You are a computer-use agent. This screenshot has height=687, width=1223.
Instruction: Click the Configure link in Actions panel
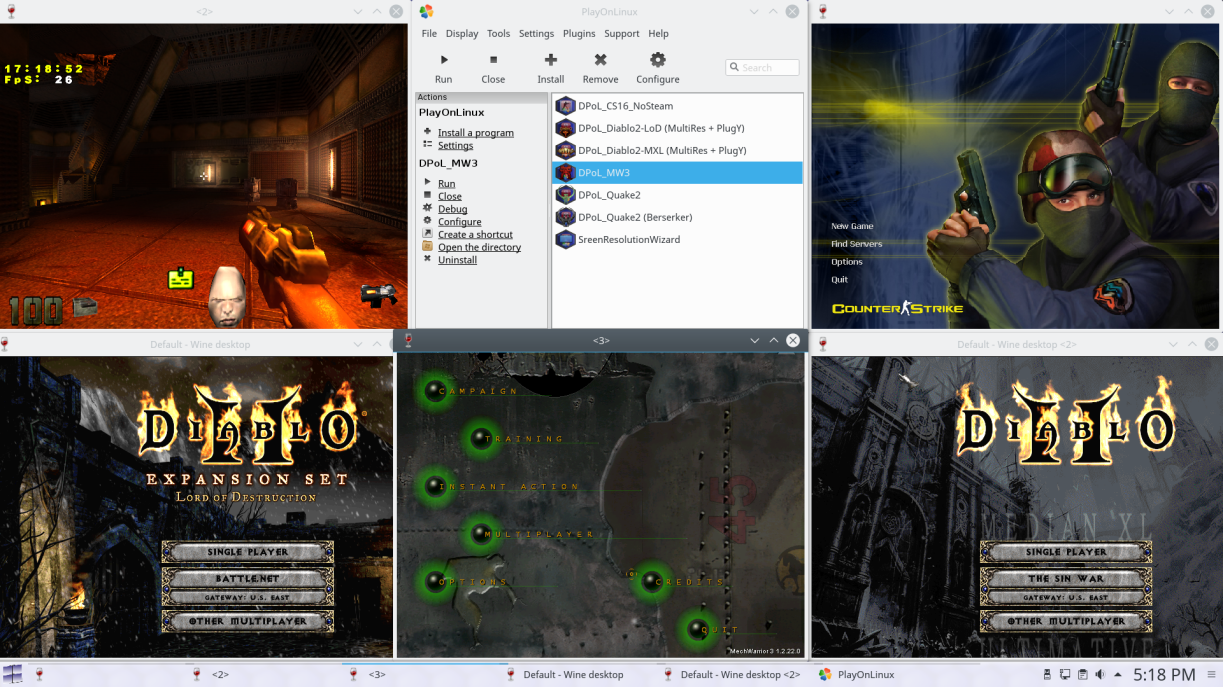click(459, 221)
